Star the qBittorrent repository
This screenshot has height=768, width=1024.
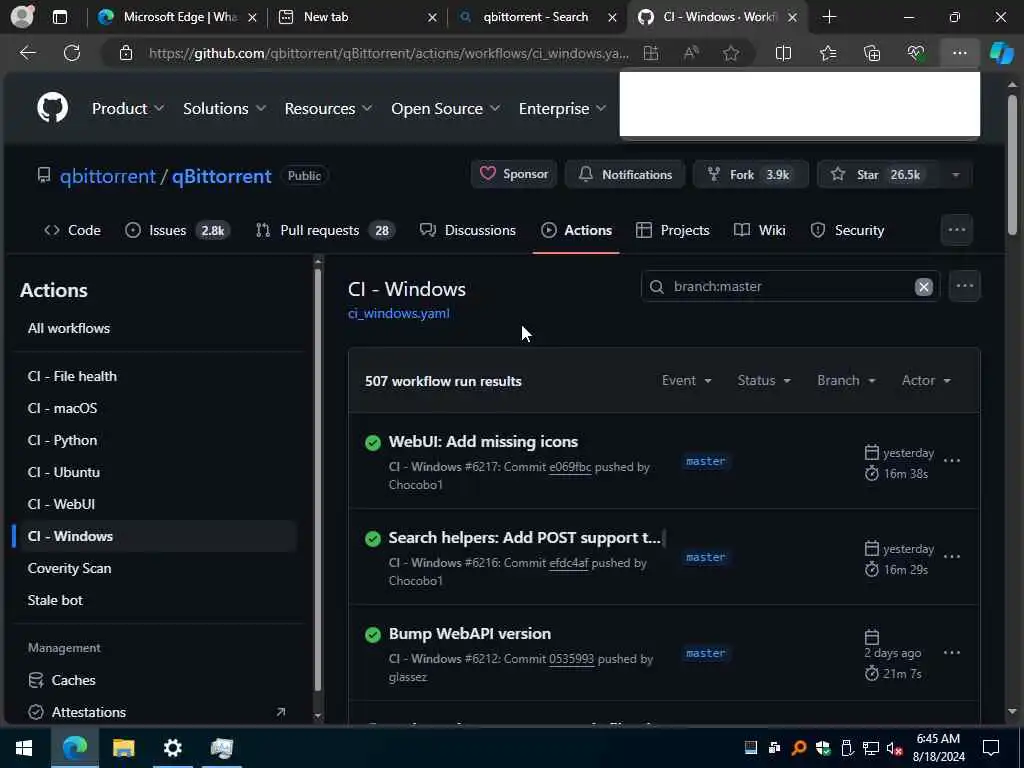[878, 174]
